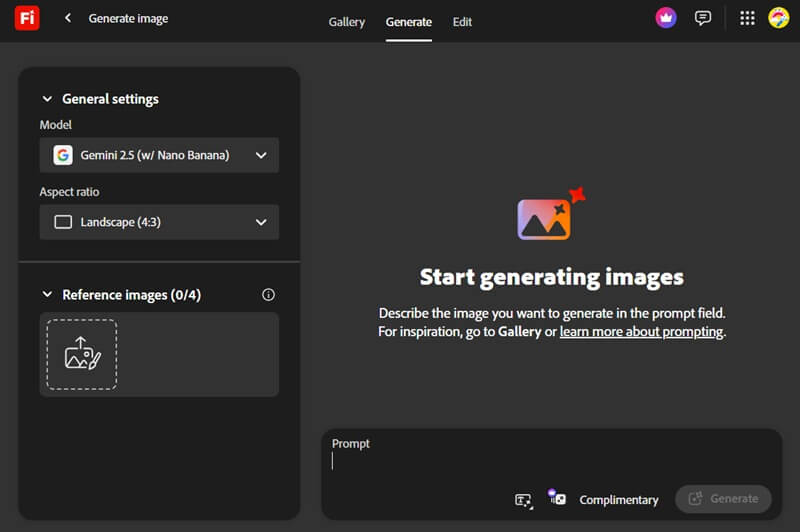Open the feedback chat icon

click(703, 18)
